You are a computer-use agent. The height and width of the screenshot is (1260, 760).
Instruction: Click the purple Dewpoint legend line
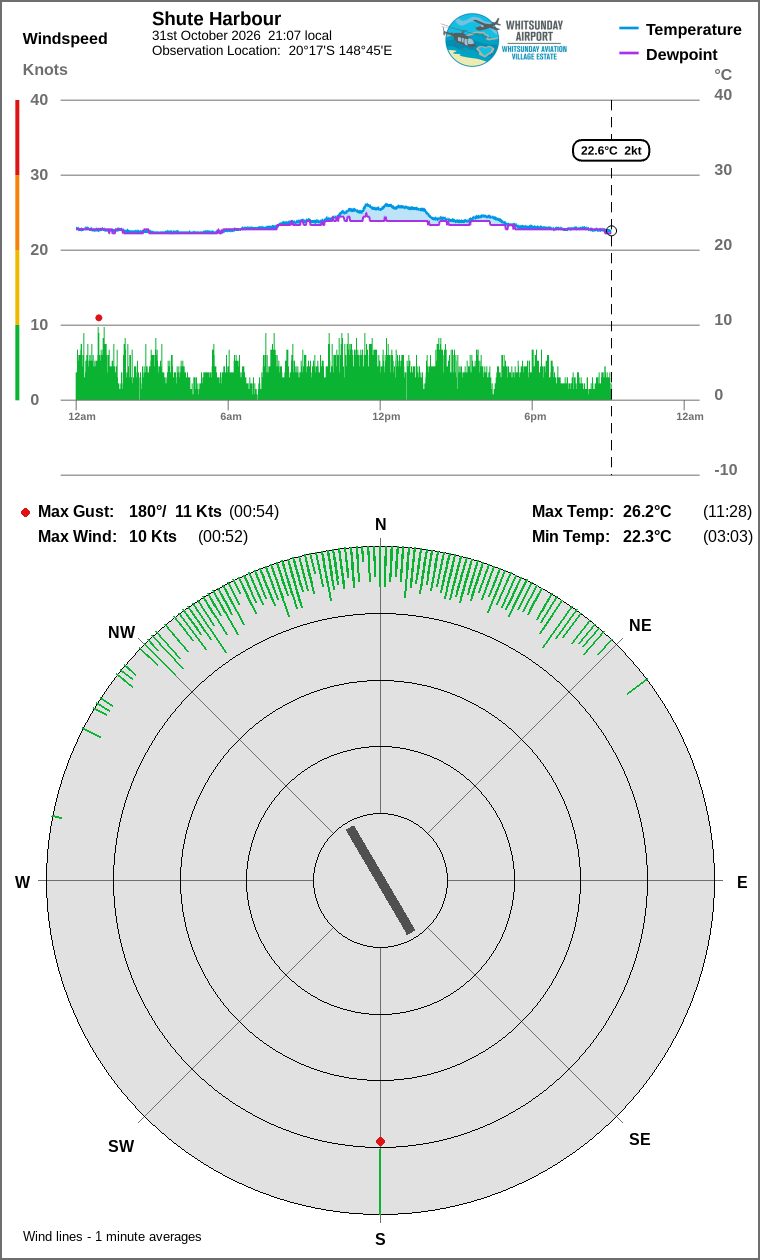coord(629,54)
